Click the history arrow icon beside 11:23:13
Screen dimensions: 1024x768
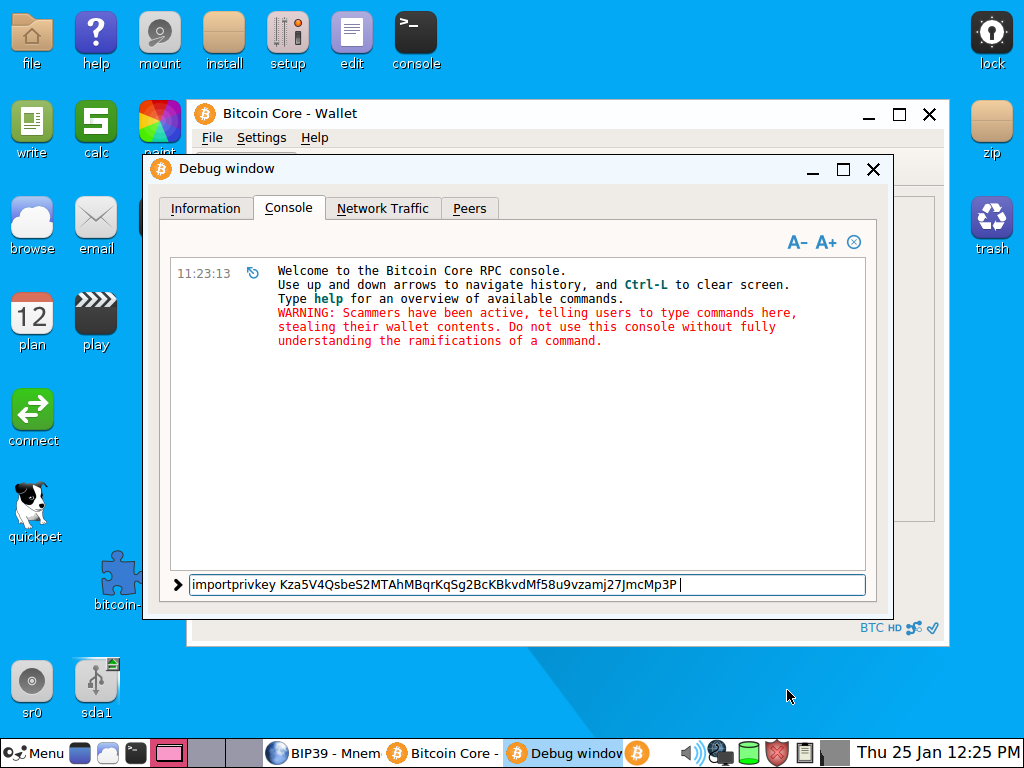pos(253,273)
